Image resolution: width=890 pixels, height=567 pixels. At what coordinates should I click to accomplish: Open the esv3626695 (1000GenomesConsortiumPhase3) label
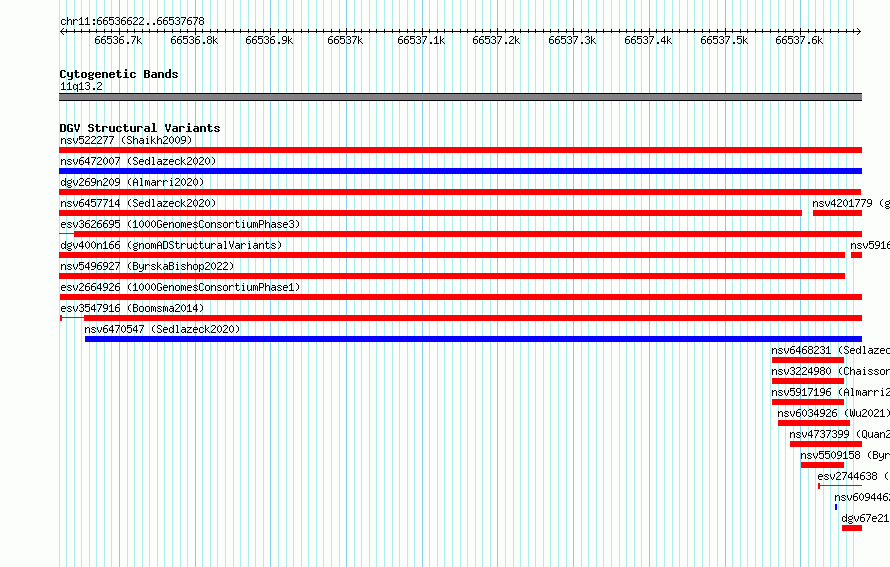click(180, 224)
